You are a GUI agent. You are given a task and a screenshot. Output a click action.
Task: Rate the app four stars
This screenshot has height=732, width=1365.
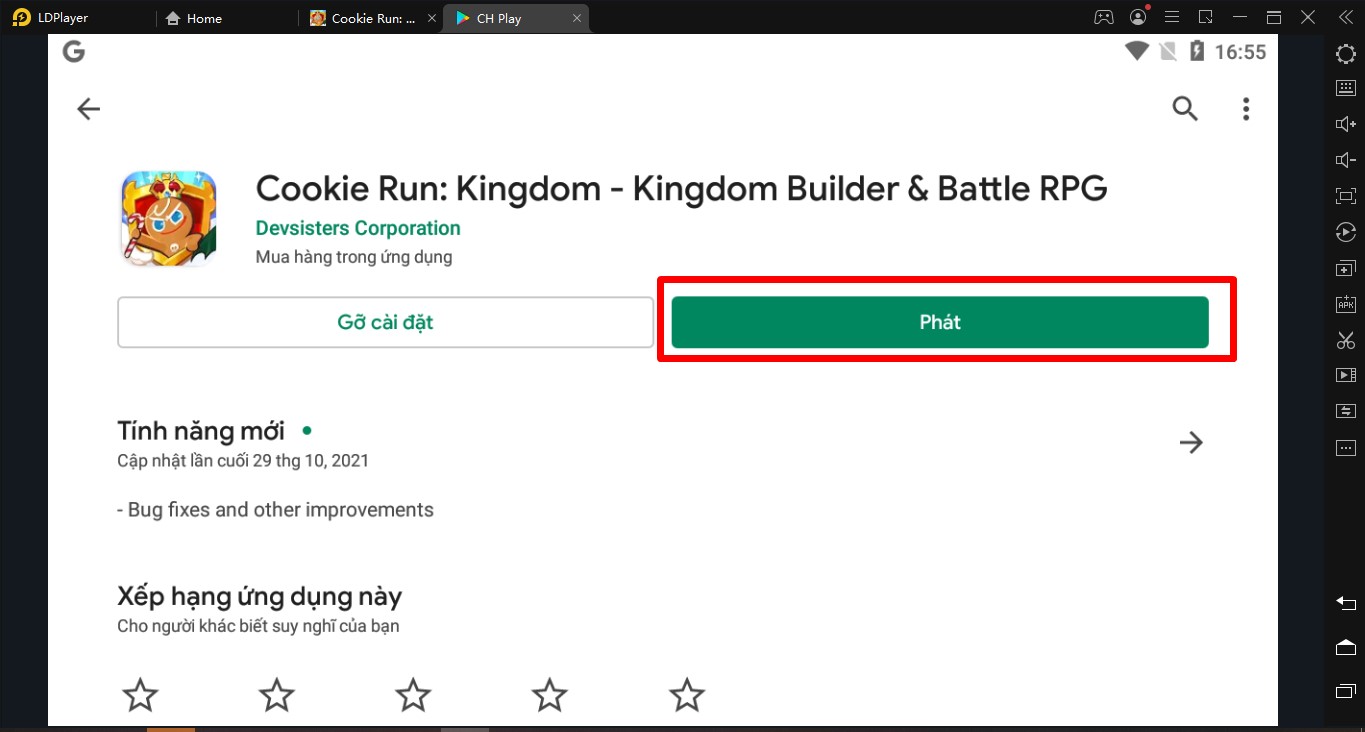point(550,694)
